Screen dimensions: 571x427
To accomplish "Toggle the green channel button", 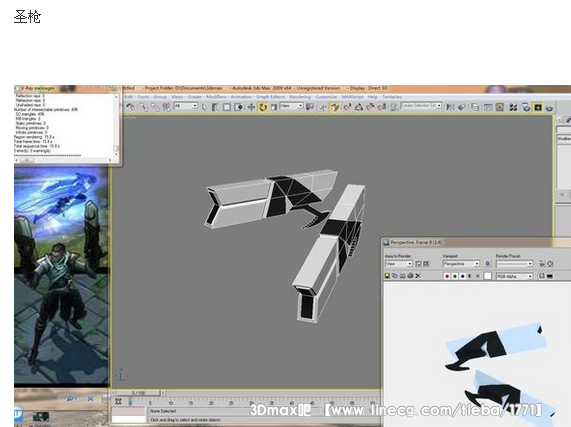I will click(x=455, y=276).
